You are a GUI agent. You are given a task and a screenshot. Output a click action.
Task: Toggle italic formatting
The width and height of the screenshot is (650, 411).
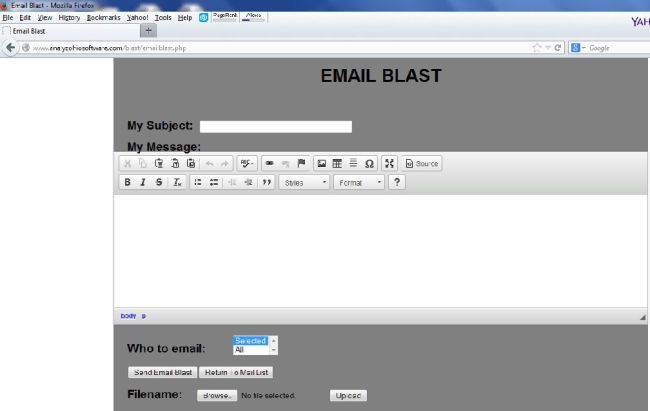click(x=143, y=182)
